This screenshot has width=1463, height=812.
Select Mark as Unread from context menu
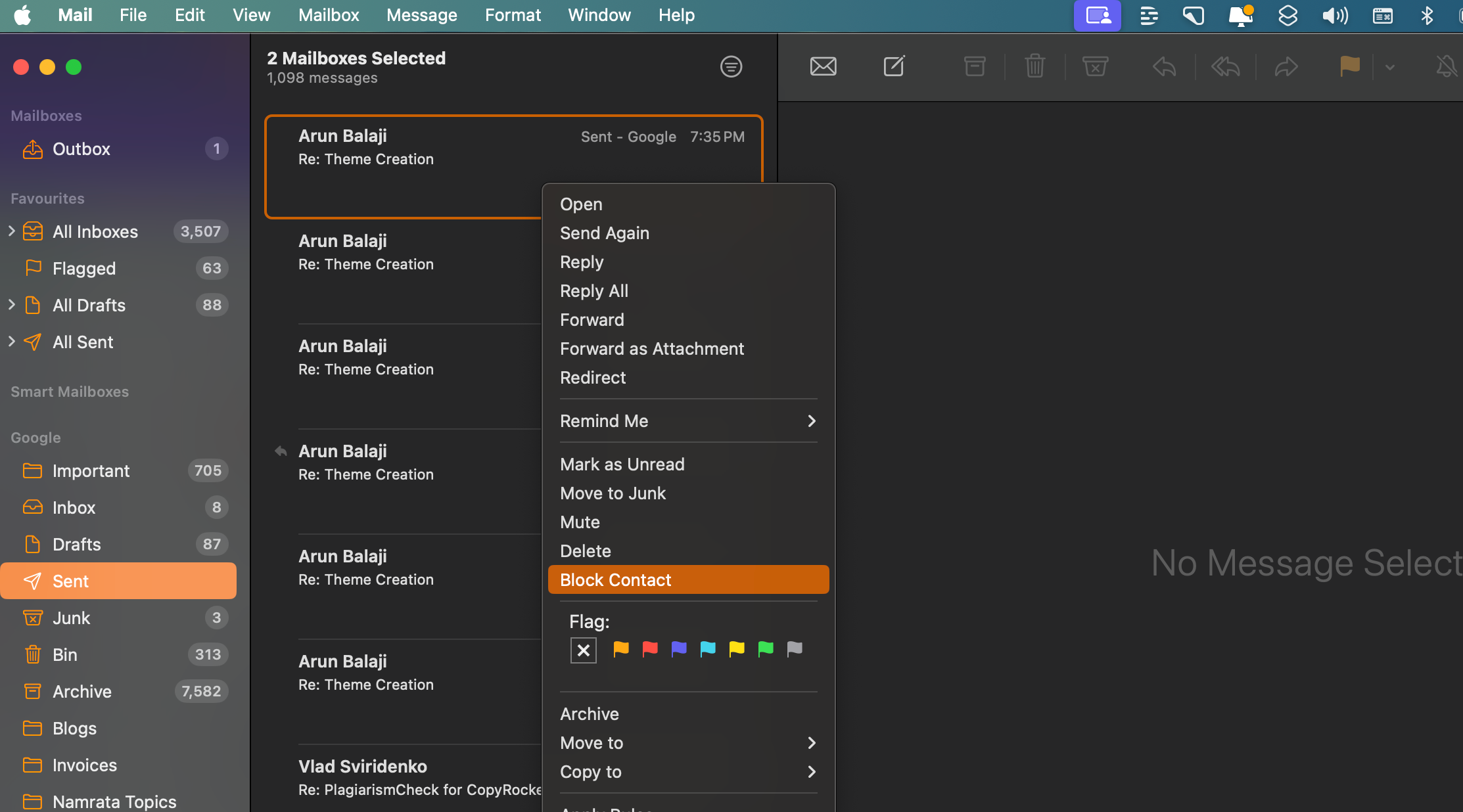(x=622, y=464)
